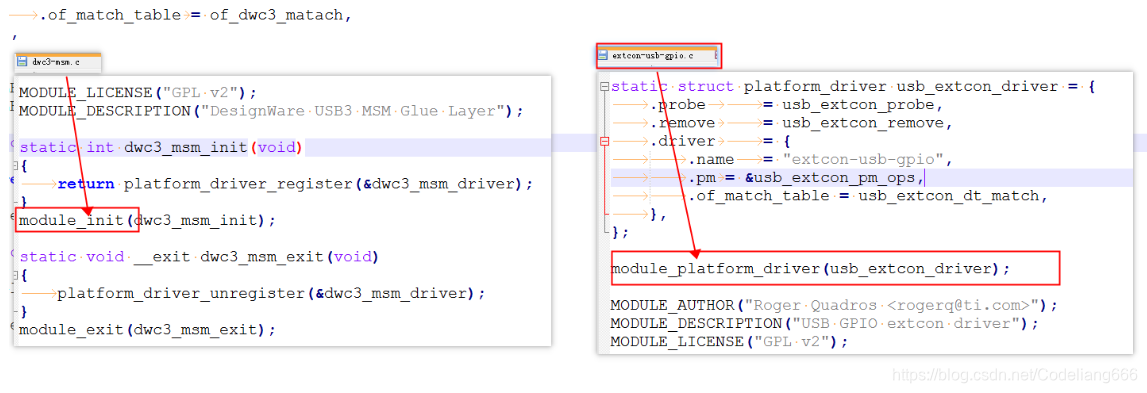Click the .of_match_table = usb_extcon_dt_match line
Screen dimensions: 1147x393
click(x=868, y=196)
